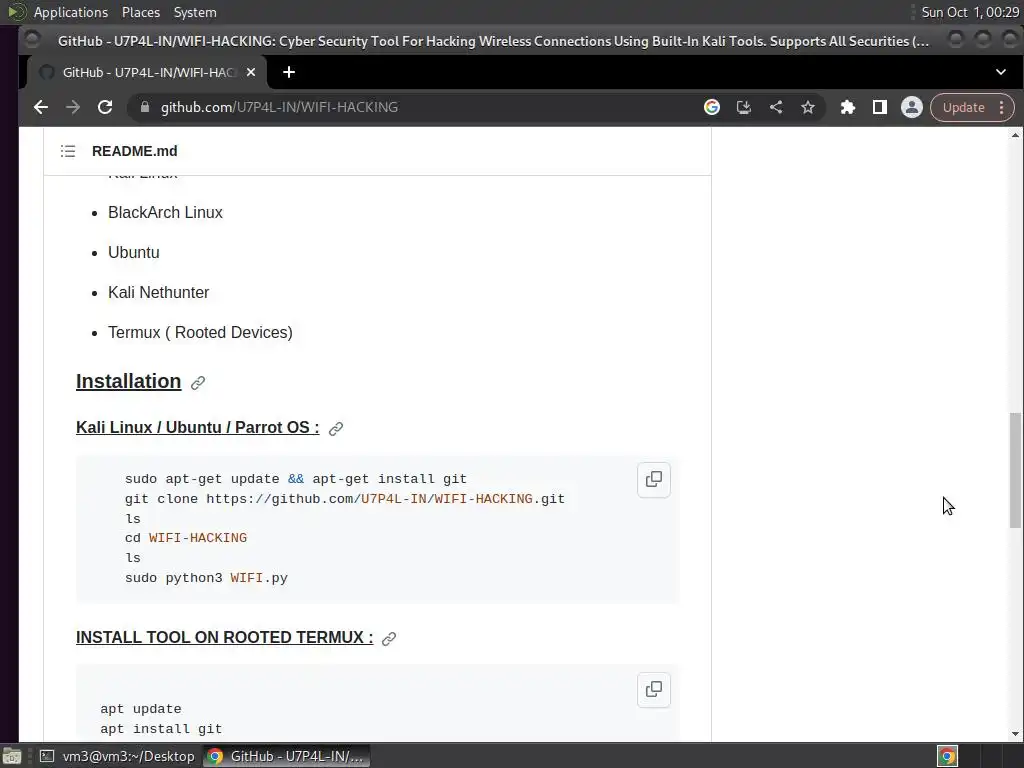
Task: Open Chrome three-dot menu
Action: tap(1002, 107)
